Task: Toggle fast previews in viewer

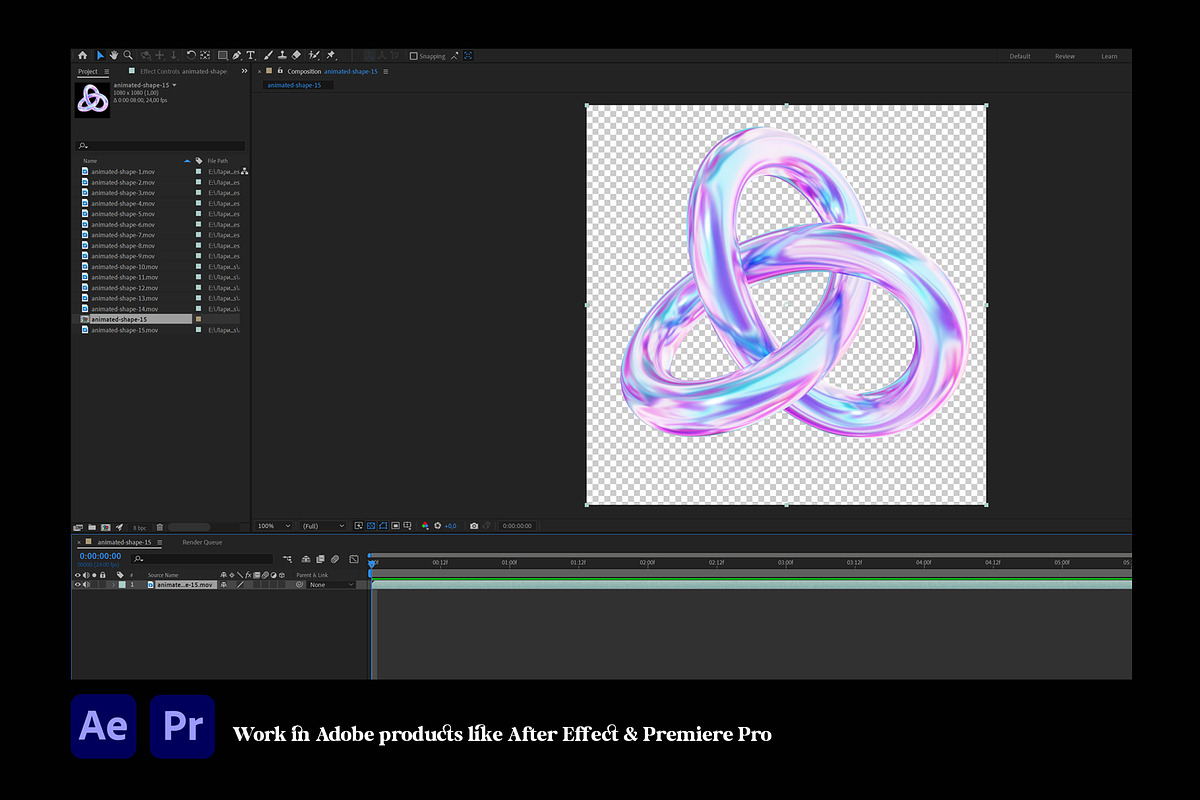Action: tap(358, 526)
